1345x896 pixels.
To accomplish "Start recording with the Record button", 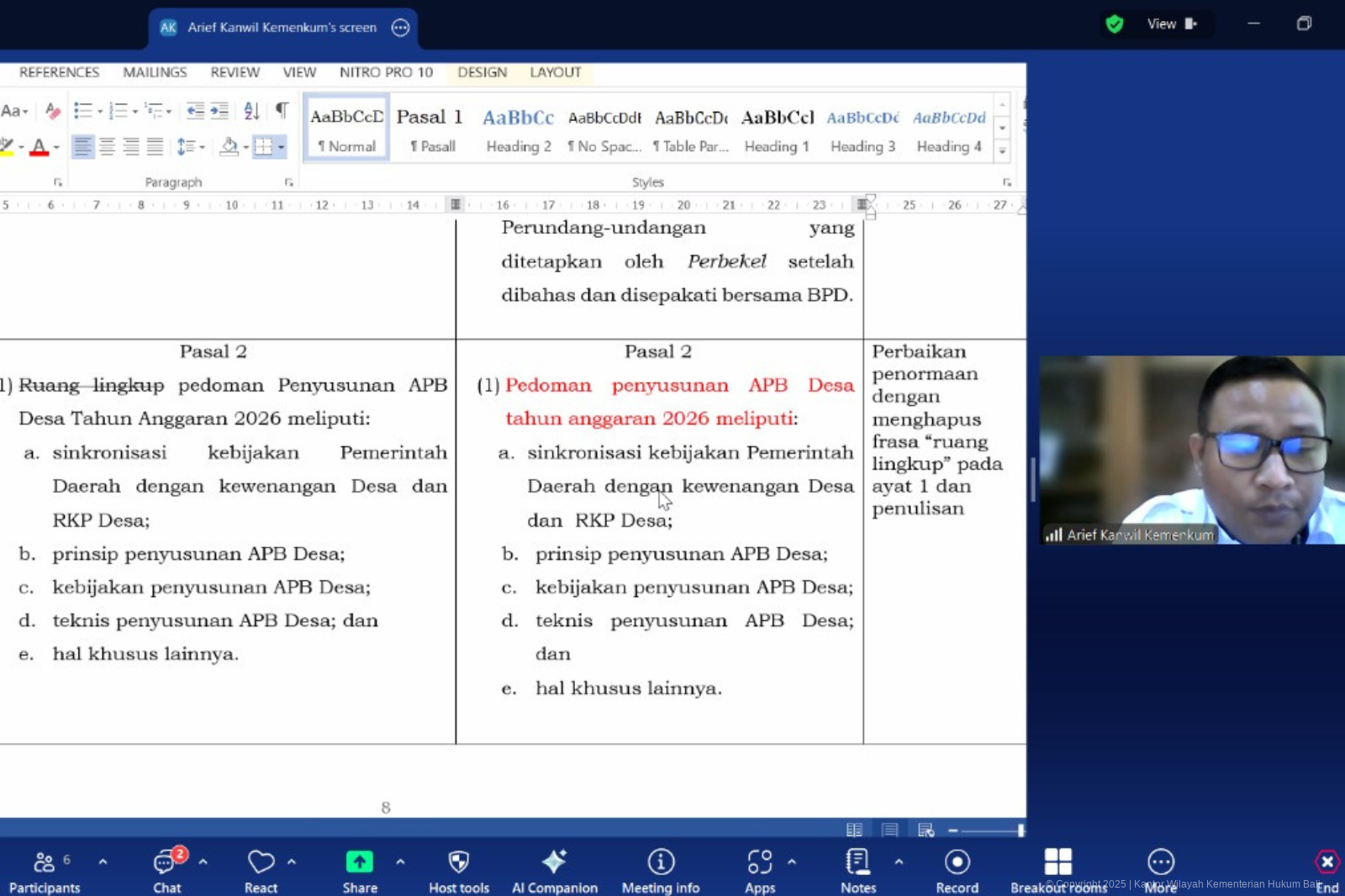I will [957, 870].
